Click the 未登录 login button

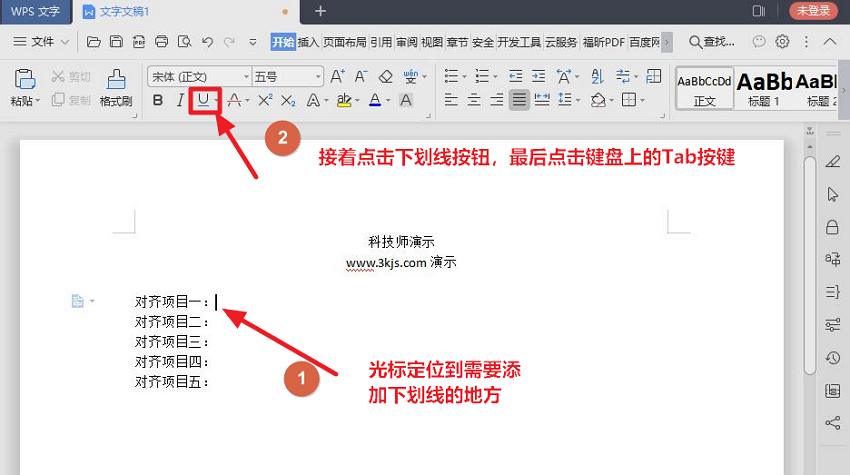813,10
